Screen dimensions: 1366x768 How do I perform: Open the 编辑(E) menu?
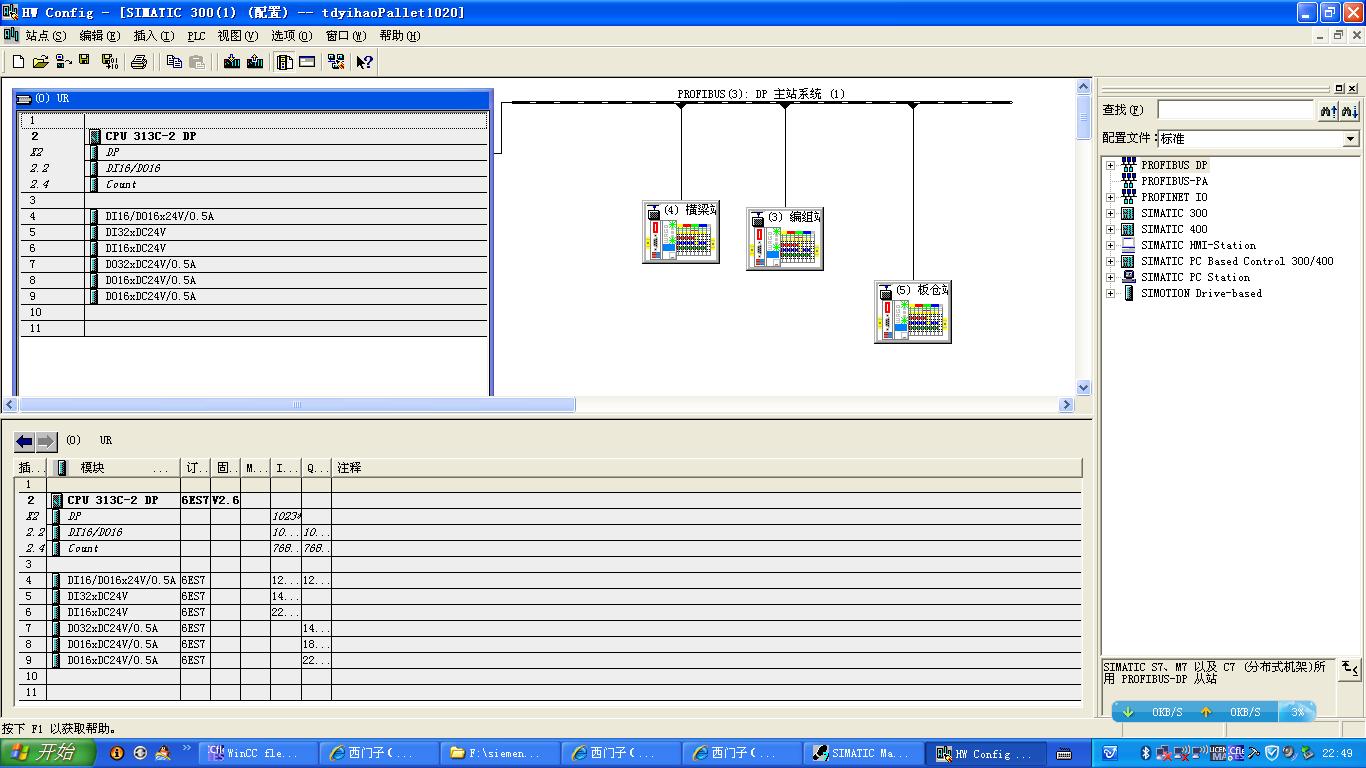[99, 36]
